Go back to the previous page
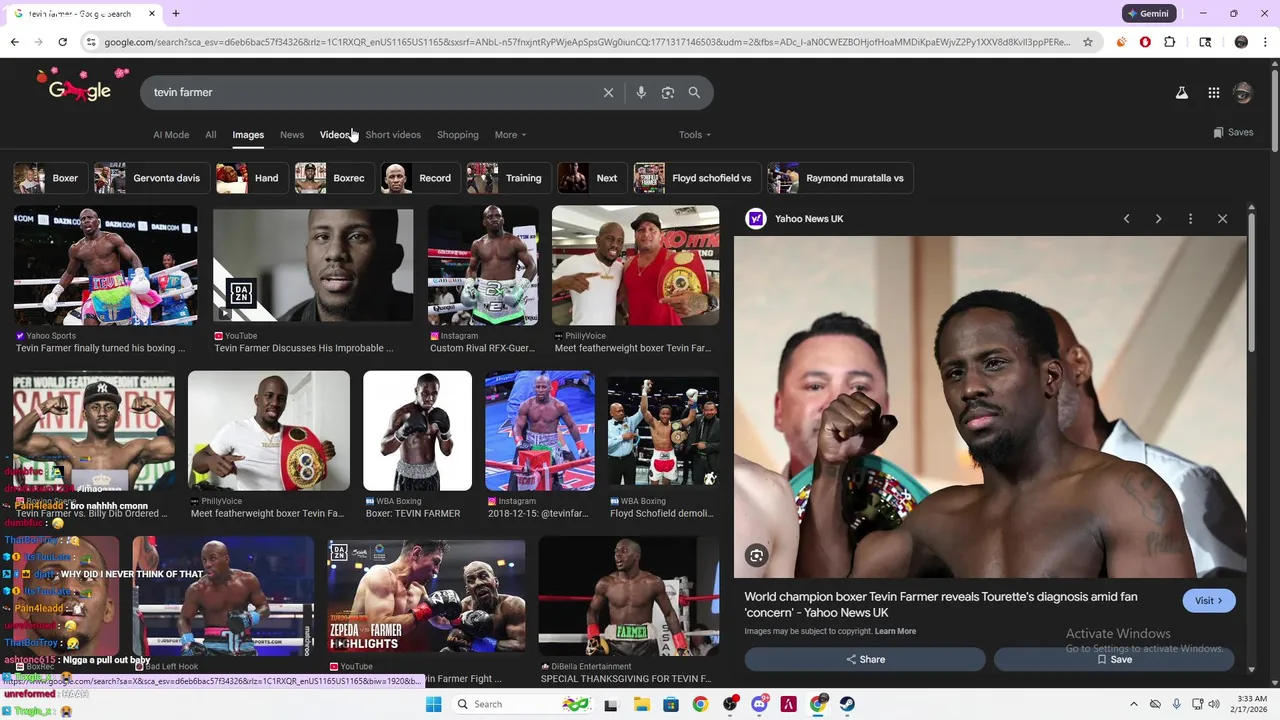This screenshot has height=720, width=1280. tap(14, 42)
